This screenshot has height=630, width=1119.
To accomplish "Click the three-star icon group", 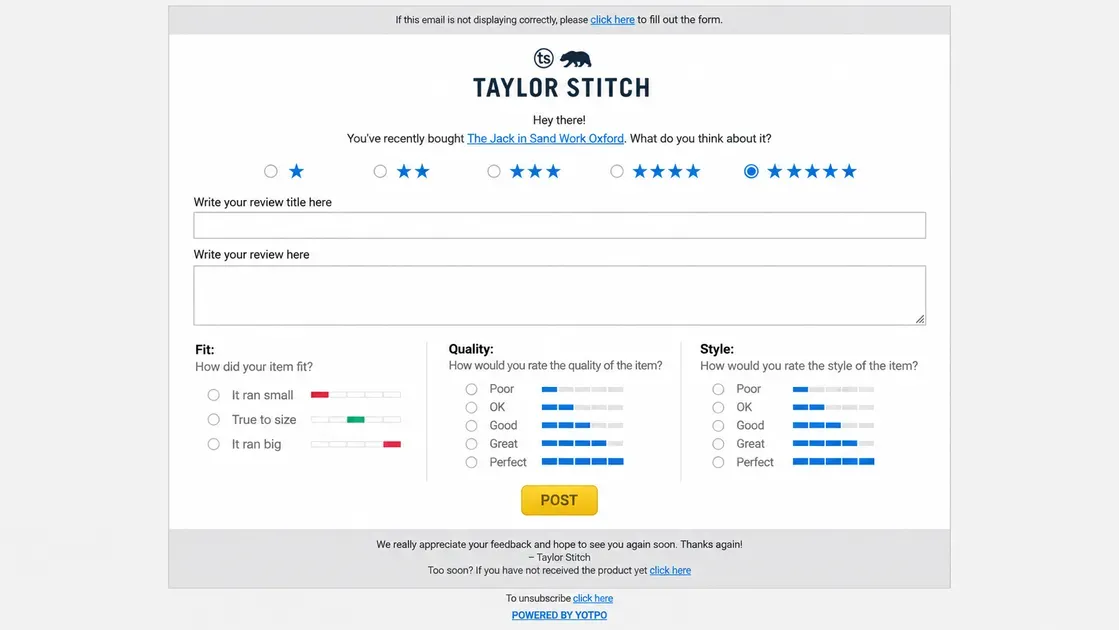I will point(535,171).
